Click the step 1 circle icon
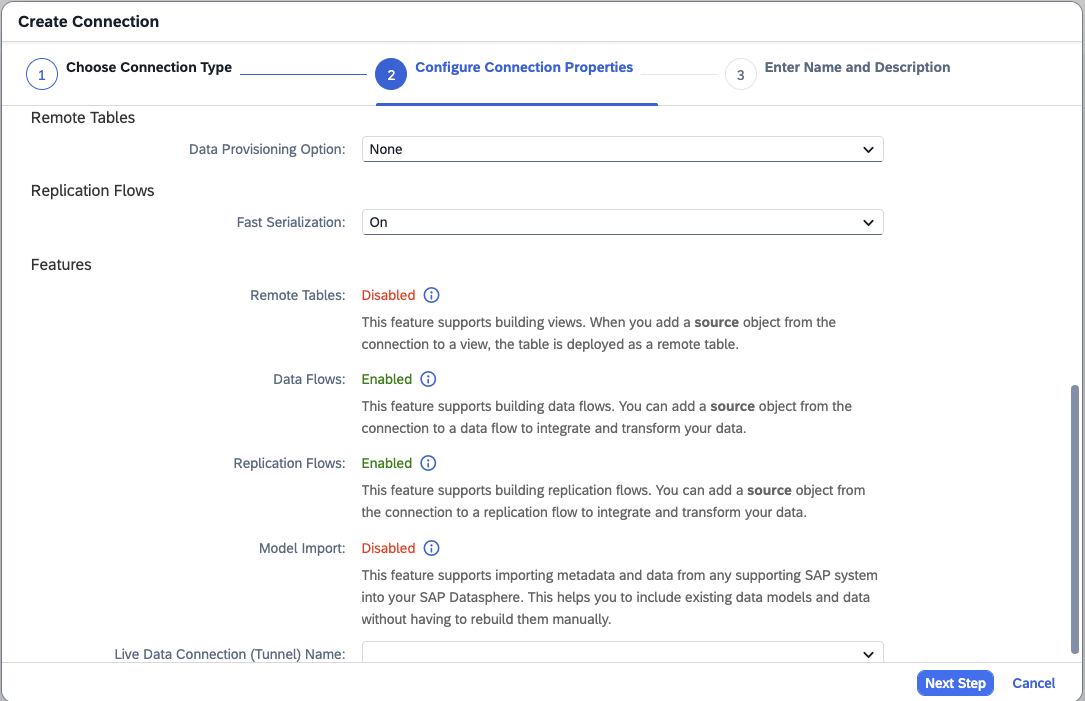This screenshot has height=701, width=1085. [41, 75]
